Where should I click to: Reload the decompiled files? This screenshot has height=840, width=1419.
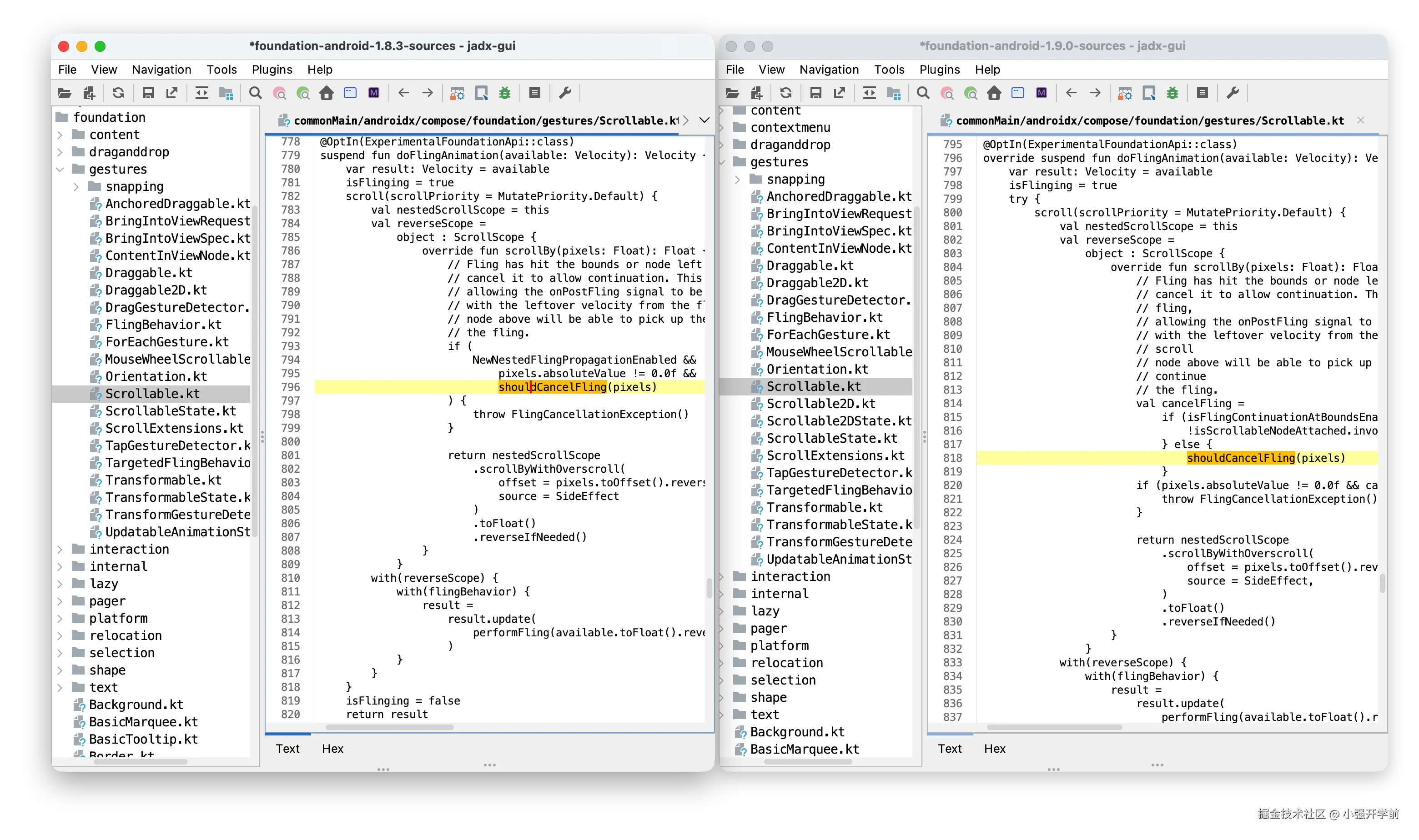click(x=118, y=93)
